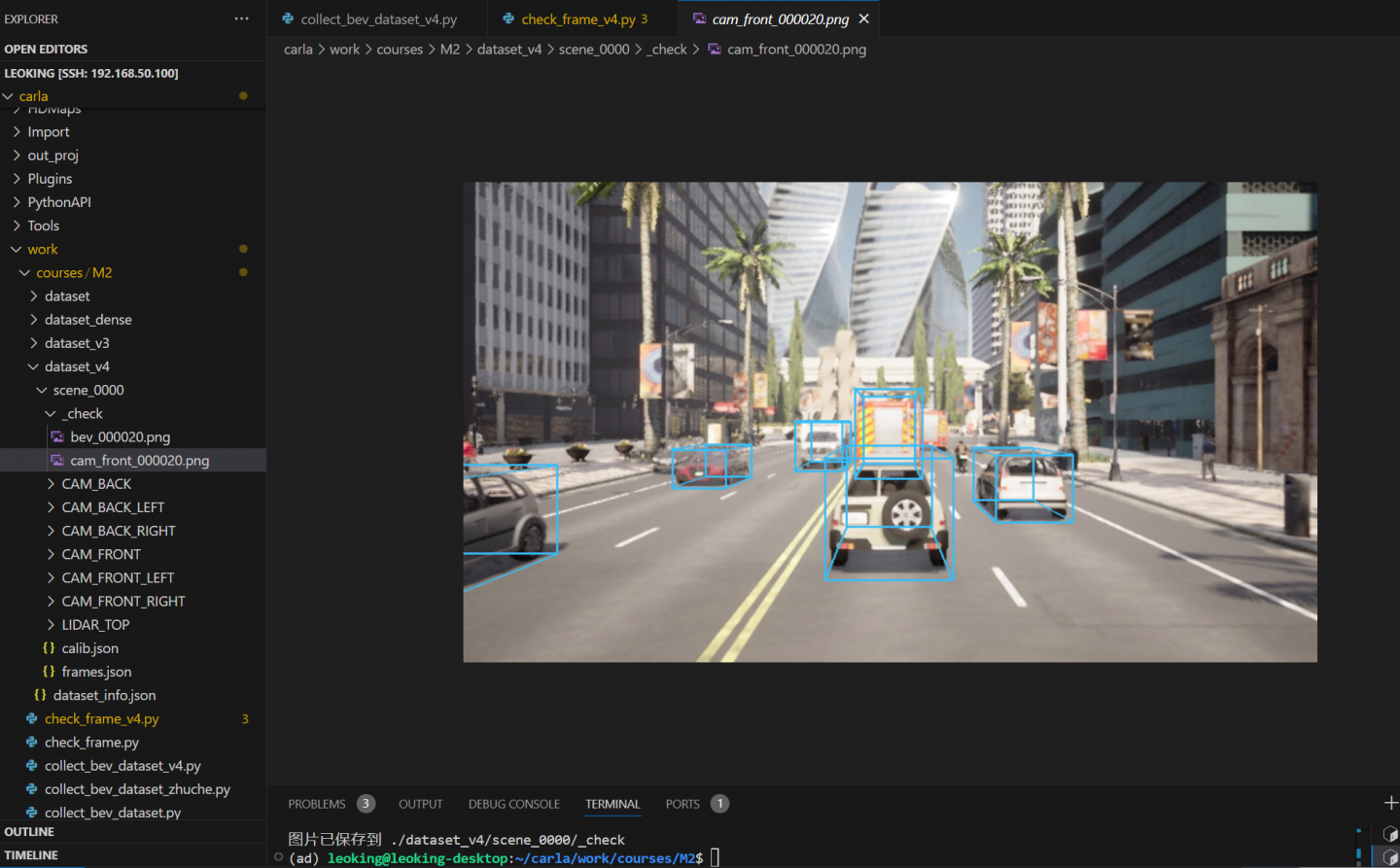Click the JSON braces icon beside calib.json

tap(49, 647)
